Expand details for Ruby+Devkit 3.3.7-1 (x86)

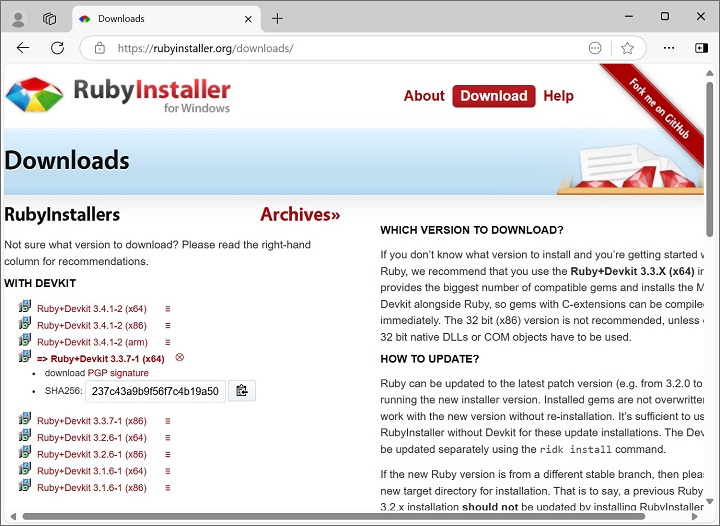(x=168, y=421)
